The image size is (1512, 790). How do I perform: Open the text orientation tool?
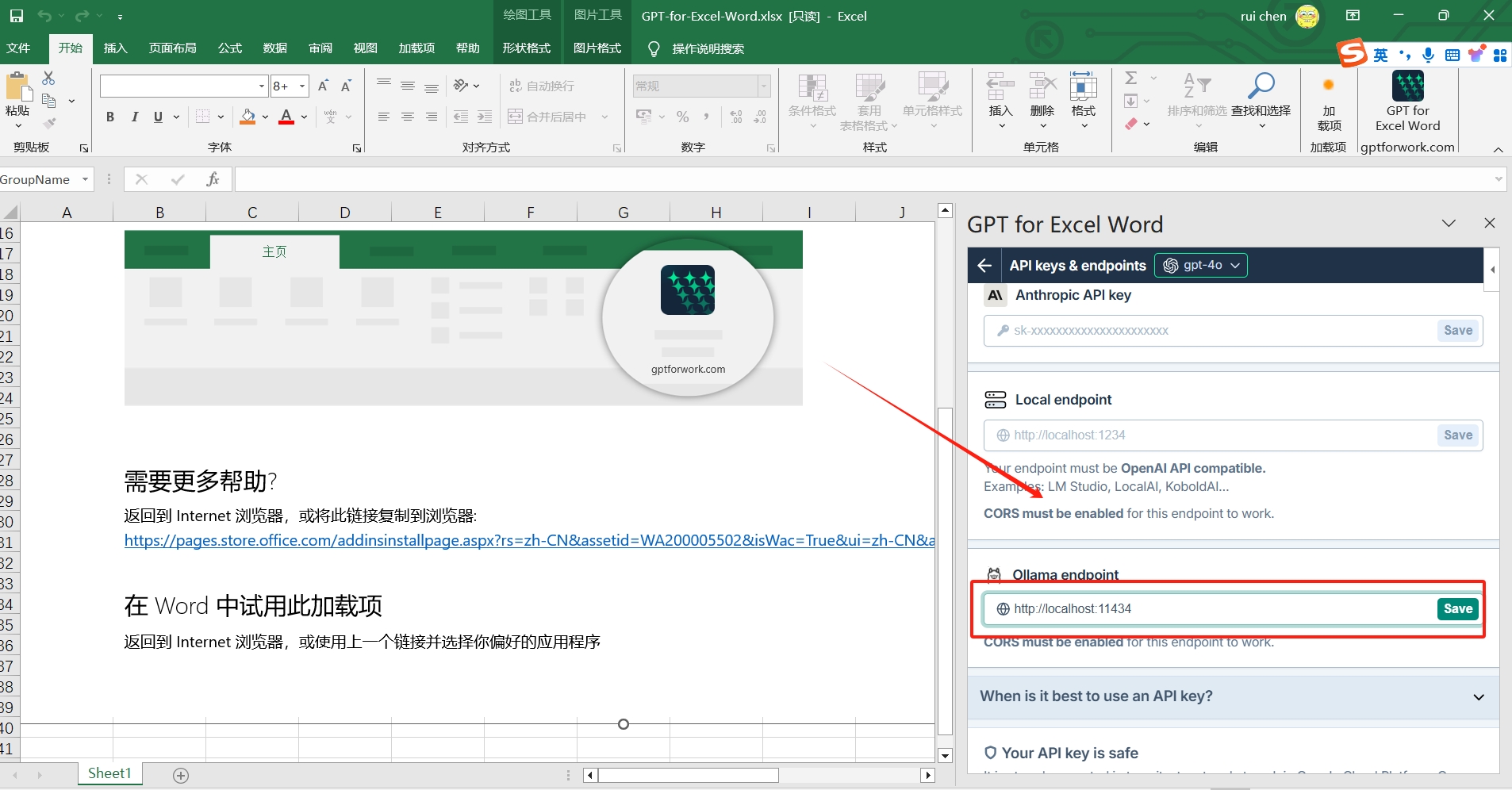tap(466, 85)
